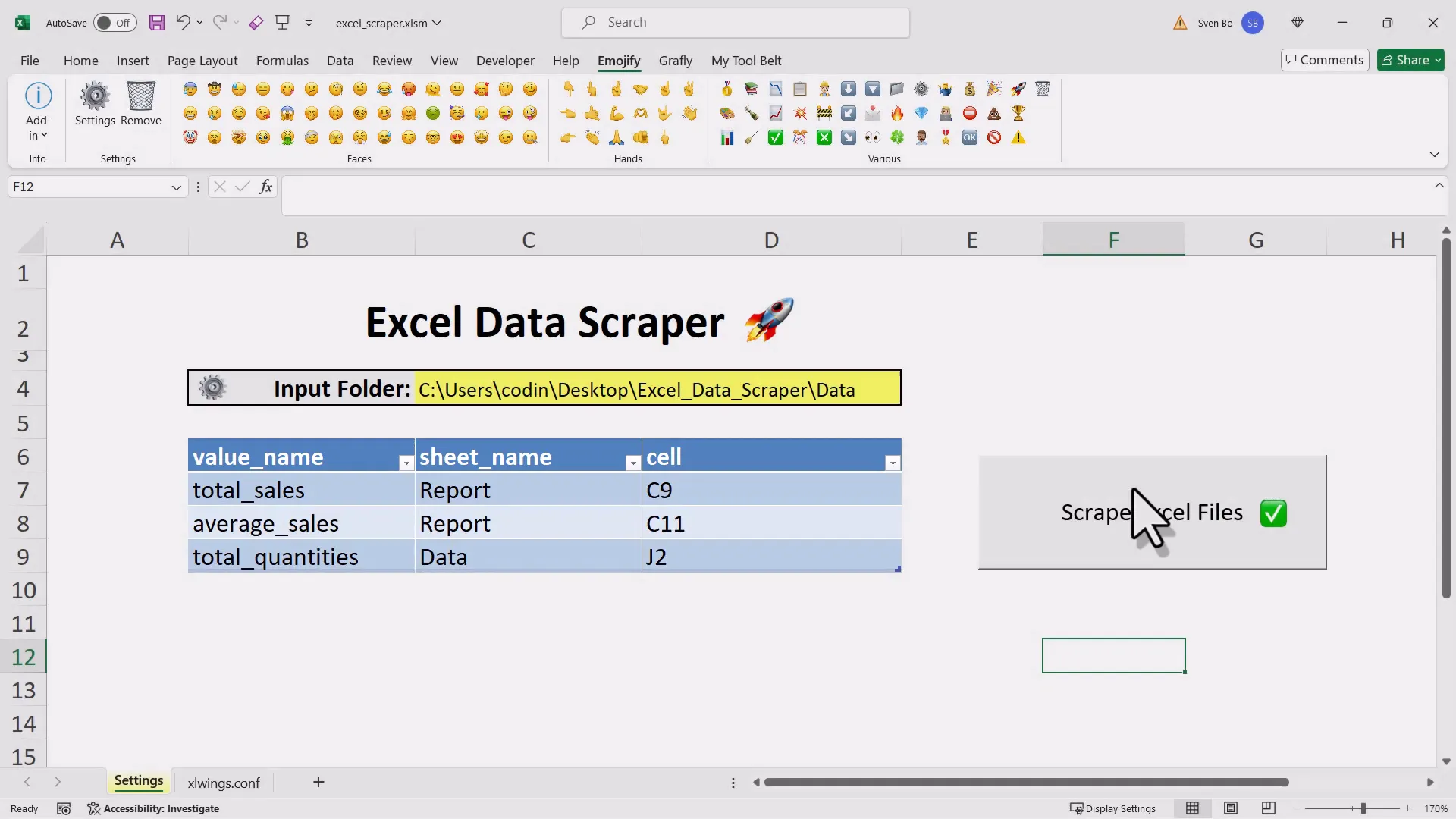Insert the fire emoji from Various group
The width and height of the screenshot is (1456, 819).
click(896, 113)
